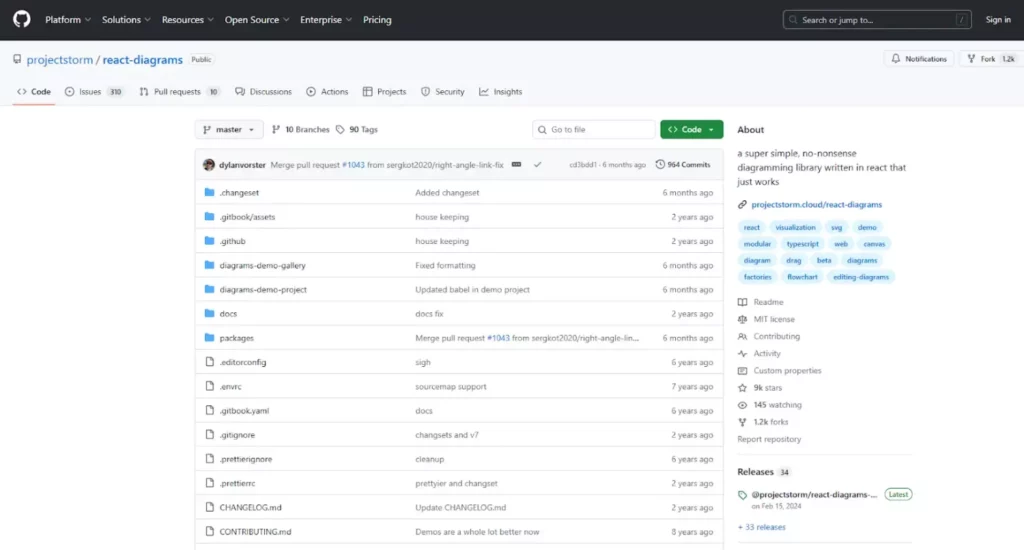Switch to the Insights tab
This screenshot has width=1024, height=550.
[x=501, y=91]
